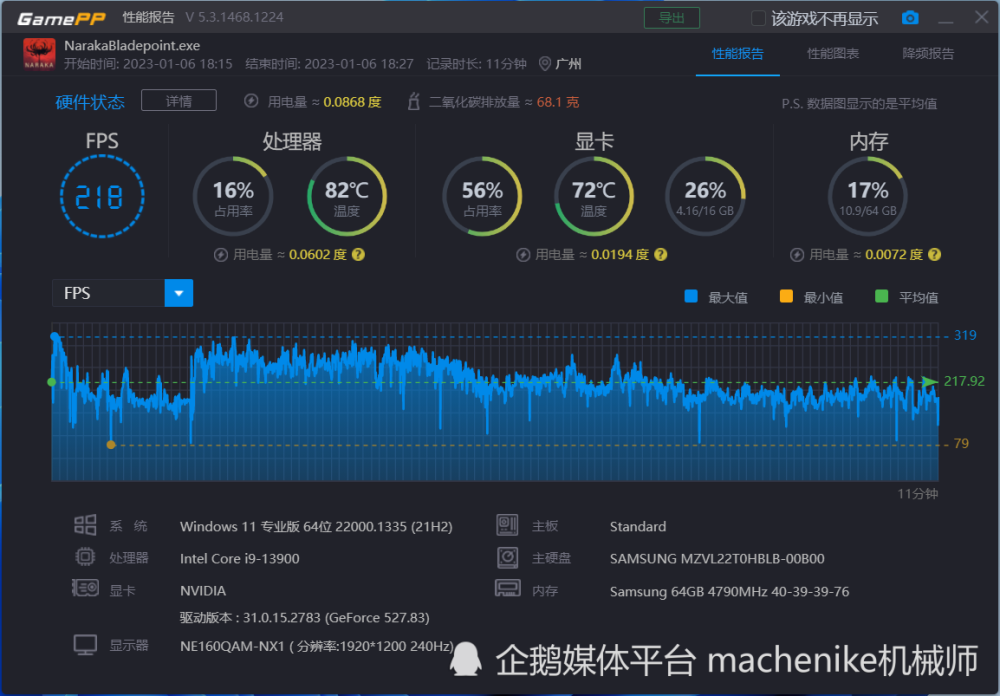The image size is (1000, 696).
Task: Switch to the 降频报告 tab
Action: click(x=928, y=54)
